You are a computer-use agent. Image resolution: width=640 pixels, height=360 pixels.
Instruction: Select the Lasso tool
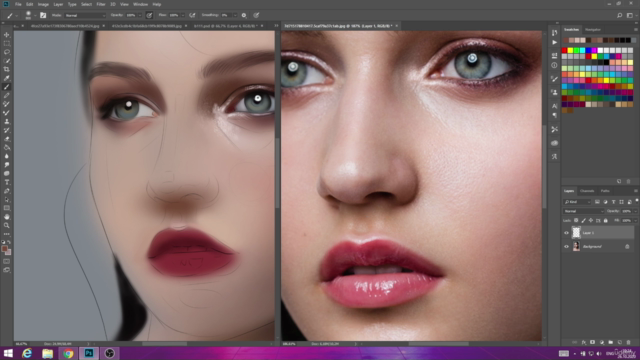(7, 52)
